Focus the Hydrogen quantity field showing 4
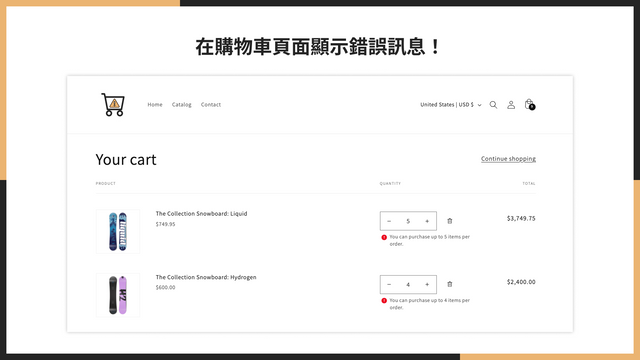Image resolution: width=640 pixels, height=360 pixels. pos(408,284)
